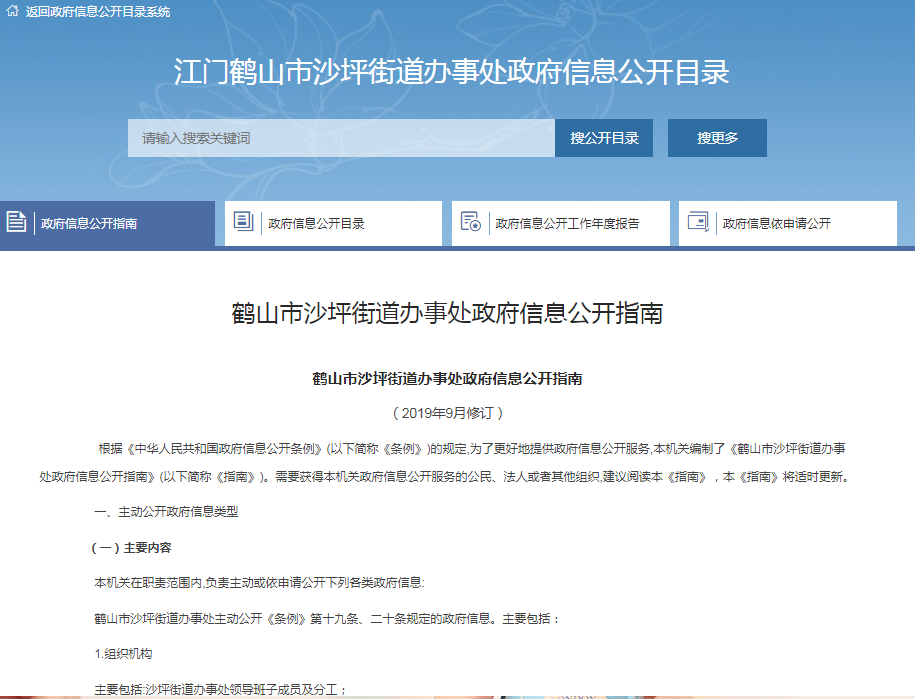The height and width of the screenshot is (699, 915).
Task: Open the 政府信息依申请公开 tab
Action: point(788,223)
